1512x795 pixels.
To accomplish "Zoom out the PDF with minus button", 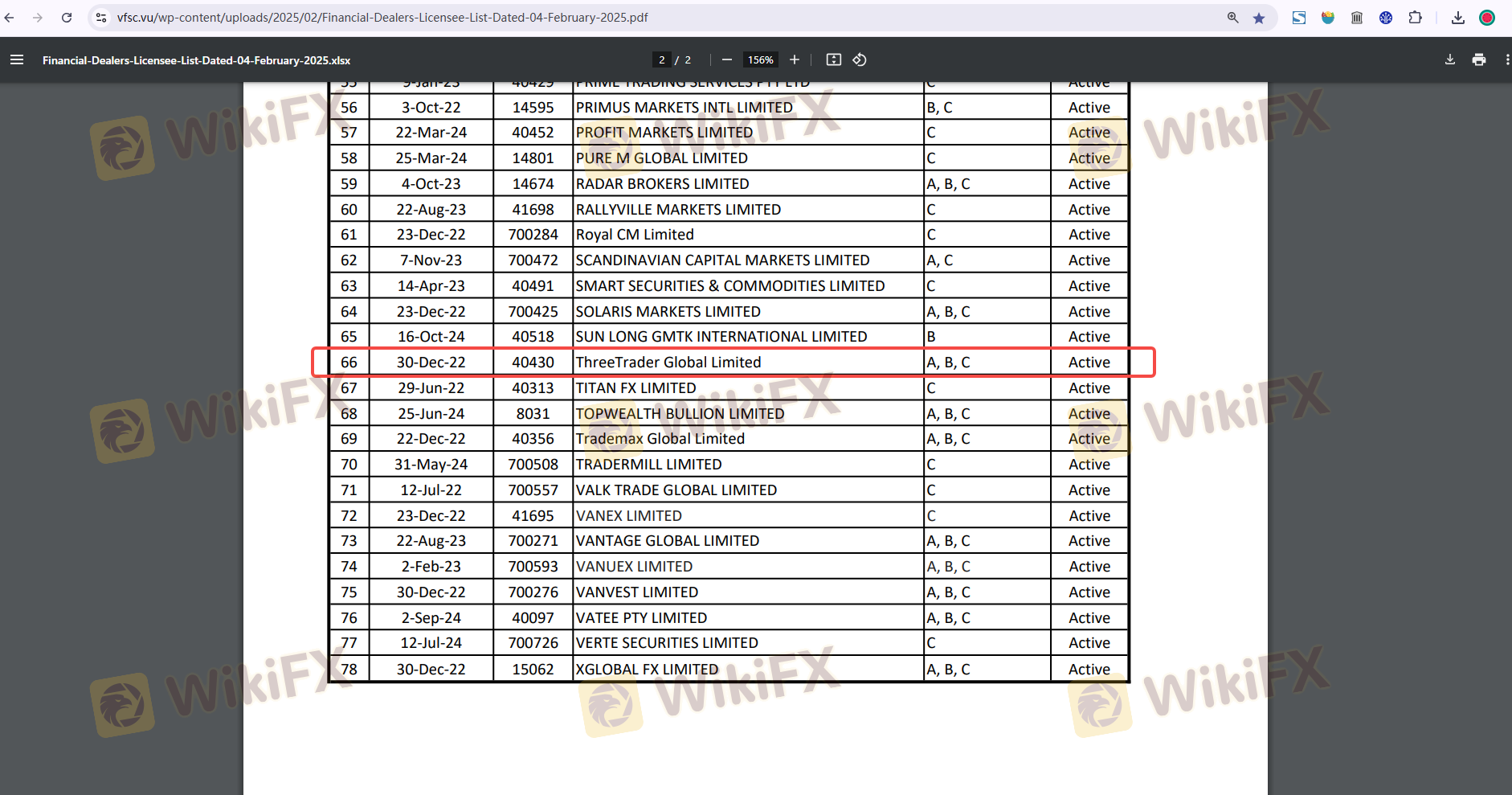I will coord(727,59).
